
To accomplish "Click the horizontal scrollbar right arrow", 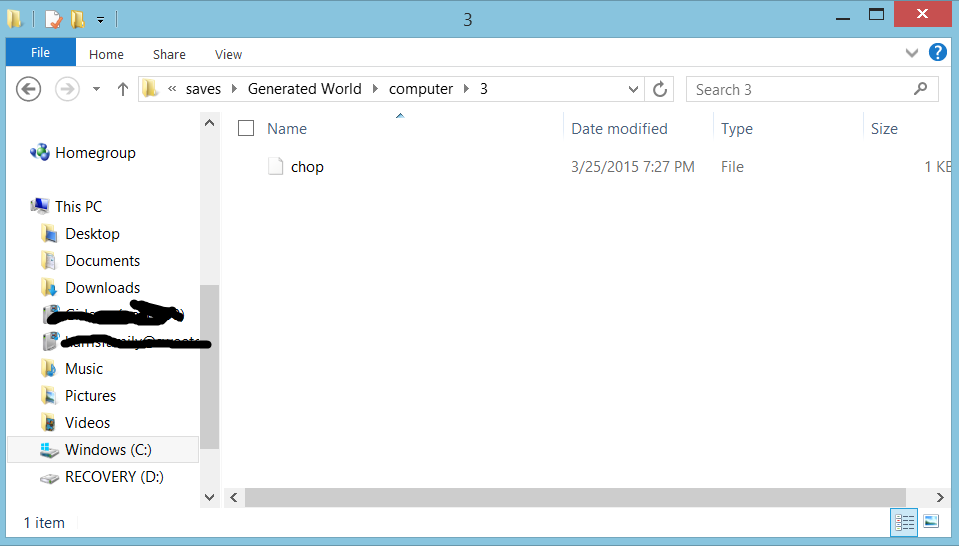I will tap(939, 497).
